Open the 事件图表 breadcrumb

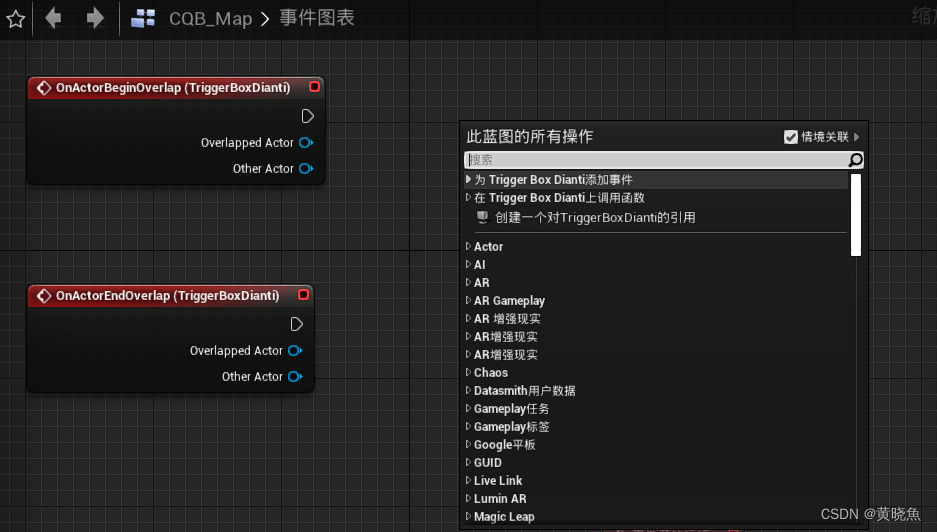(x=317, y=18)
